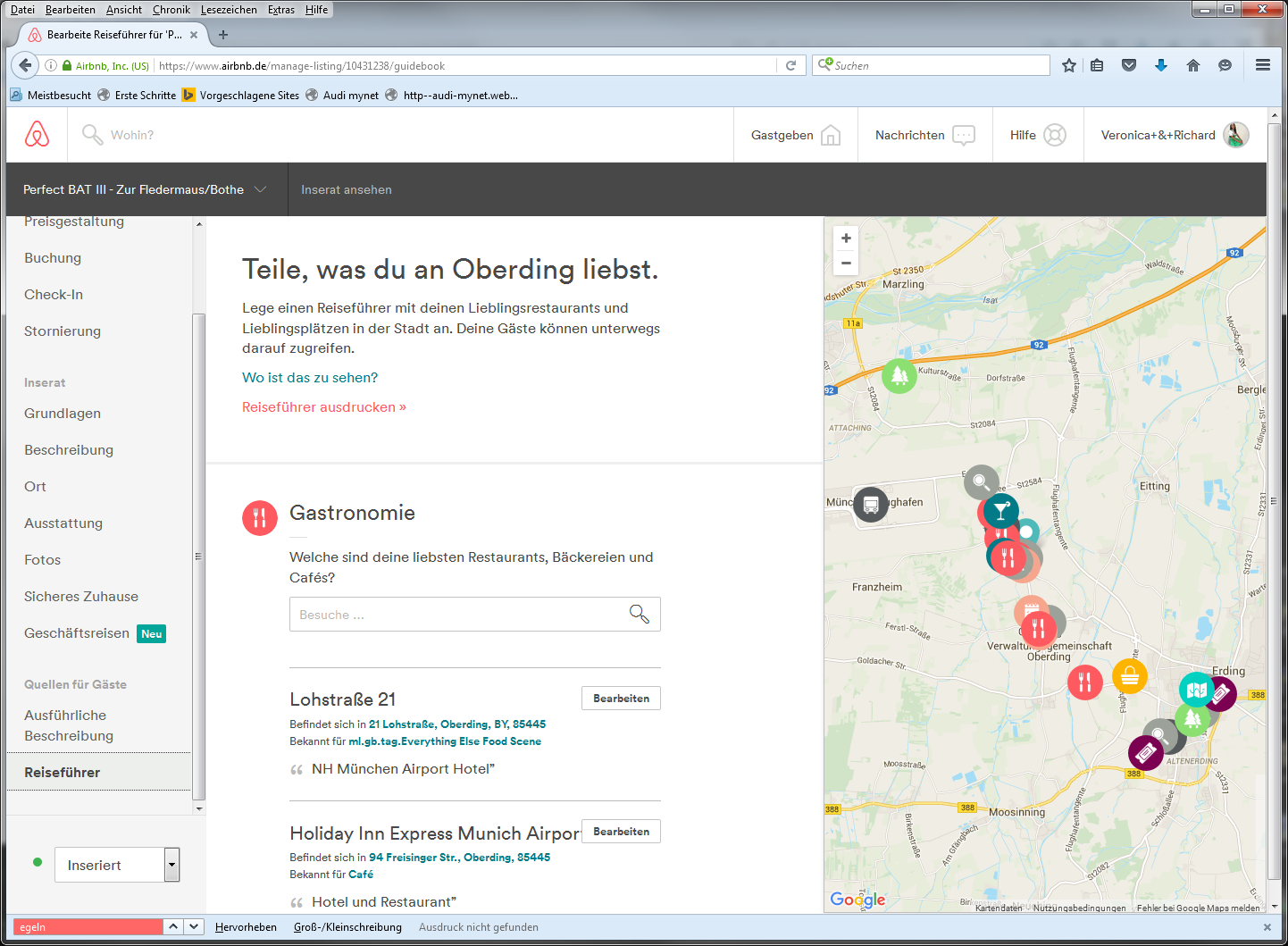Open bookmarks list icon in toolbar
Viewport: 1288px width, 946px height.
click(x=1098, y=65)
